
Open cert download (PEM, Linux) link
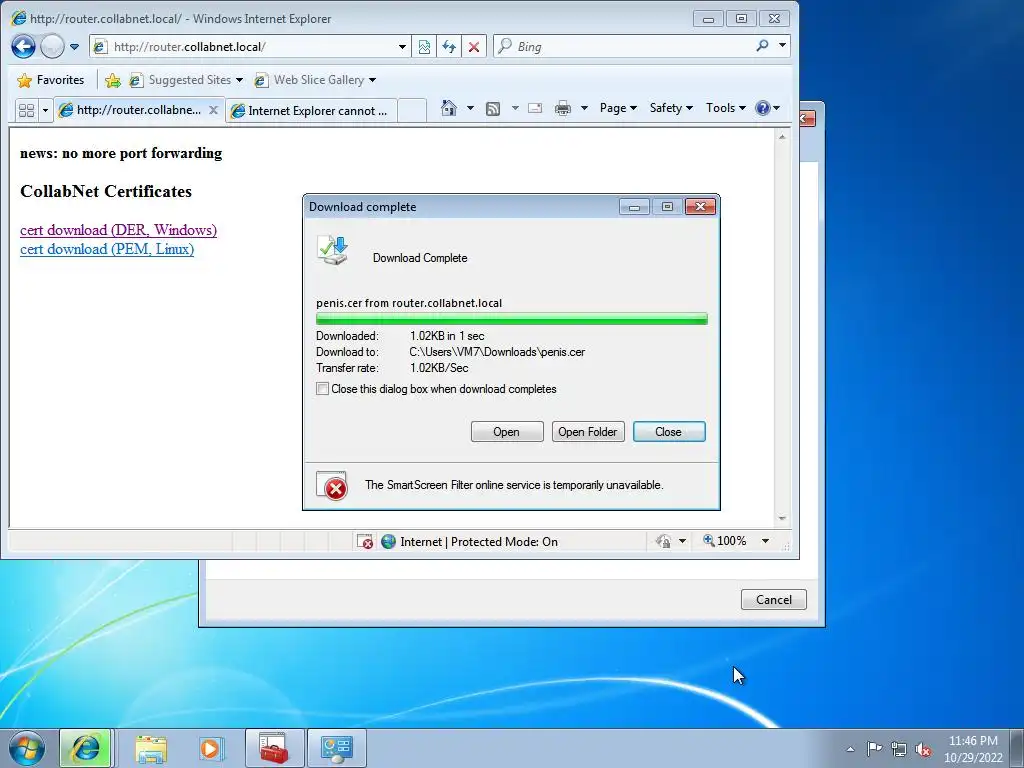107,249
